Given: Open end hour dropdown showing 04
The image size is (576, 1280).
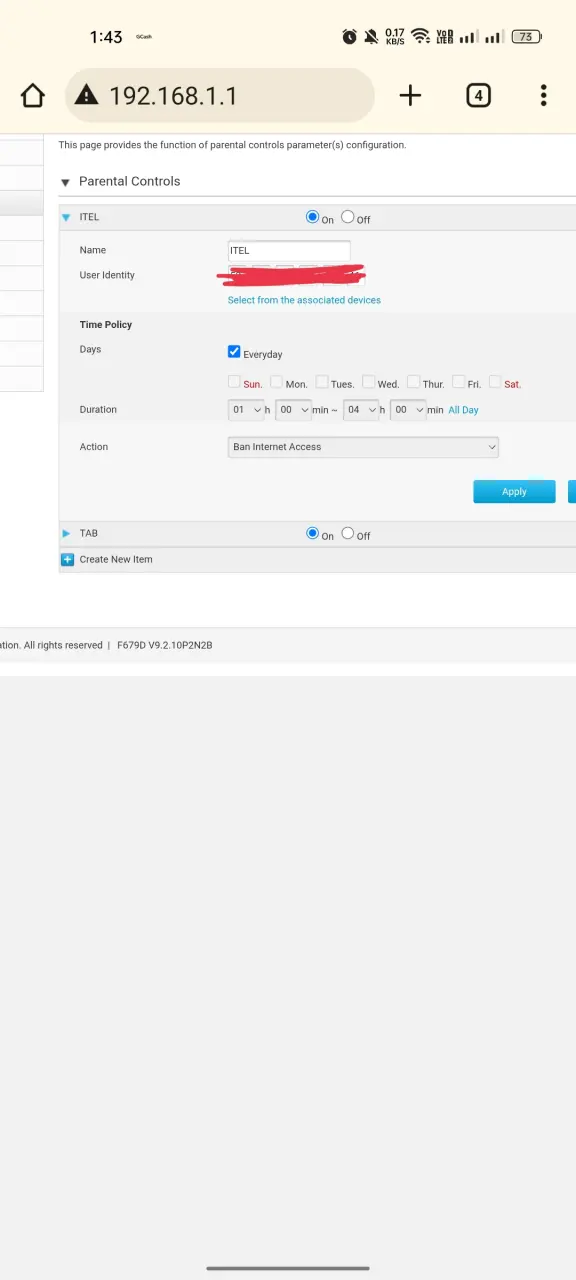Looking at the screenshot, I should pos(361,410).
